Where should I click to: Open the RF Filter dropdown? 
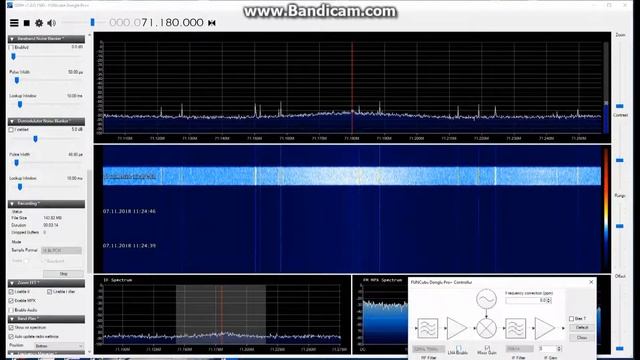pyautogui.click(x=428, y=349)
